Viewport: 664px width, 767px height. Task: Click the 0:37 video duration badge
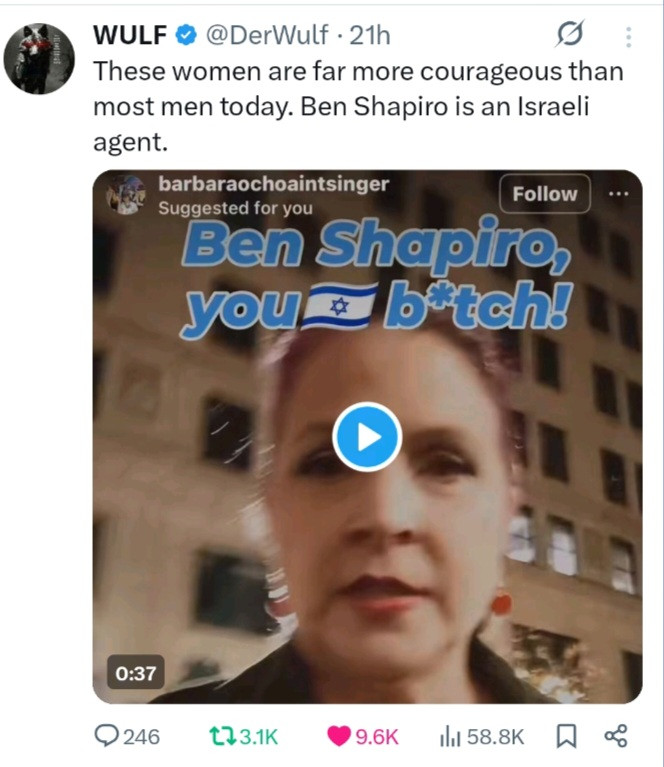tap(136, 674)
